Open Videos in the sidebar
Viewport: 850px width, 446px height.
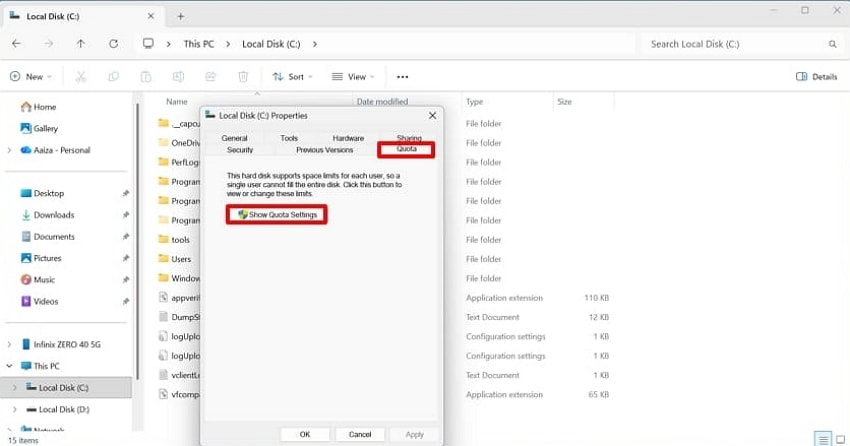tap(39, 301)
